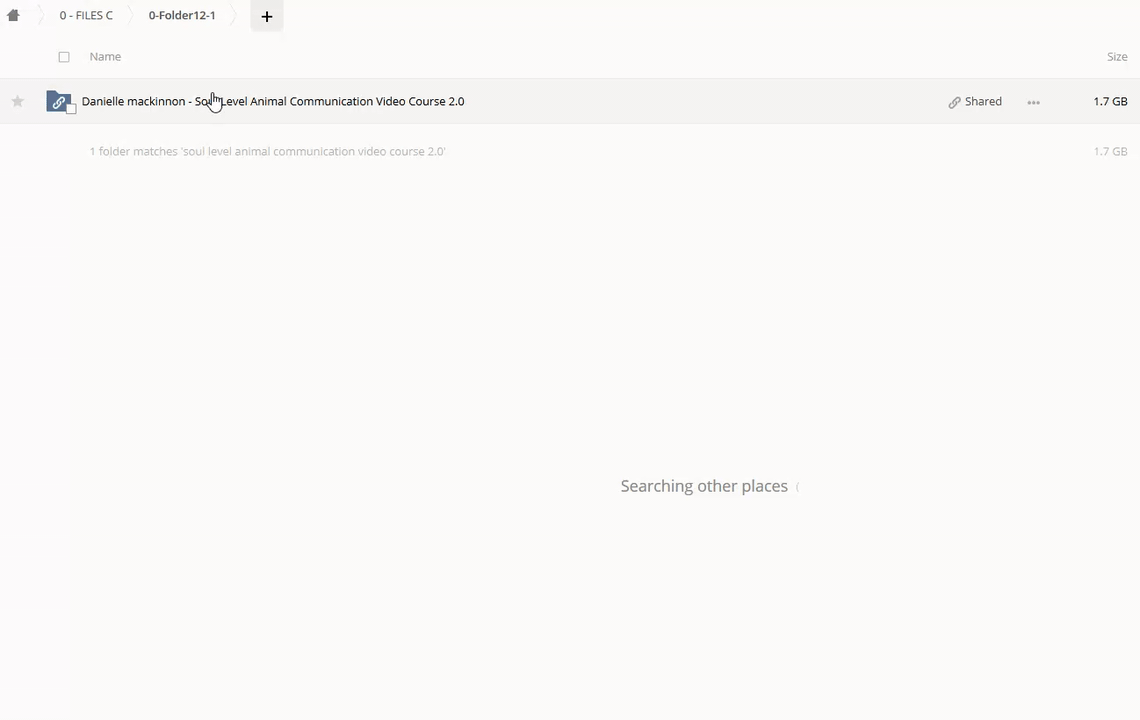1140x720 pixels.
Task: Click the shared folder link icon
Action: [x=58, y=101]
